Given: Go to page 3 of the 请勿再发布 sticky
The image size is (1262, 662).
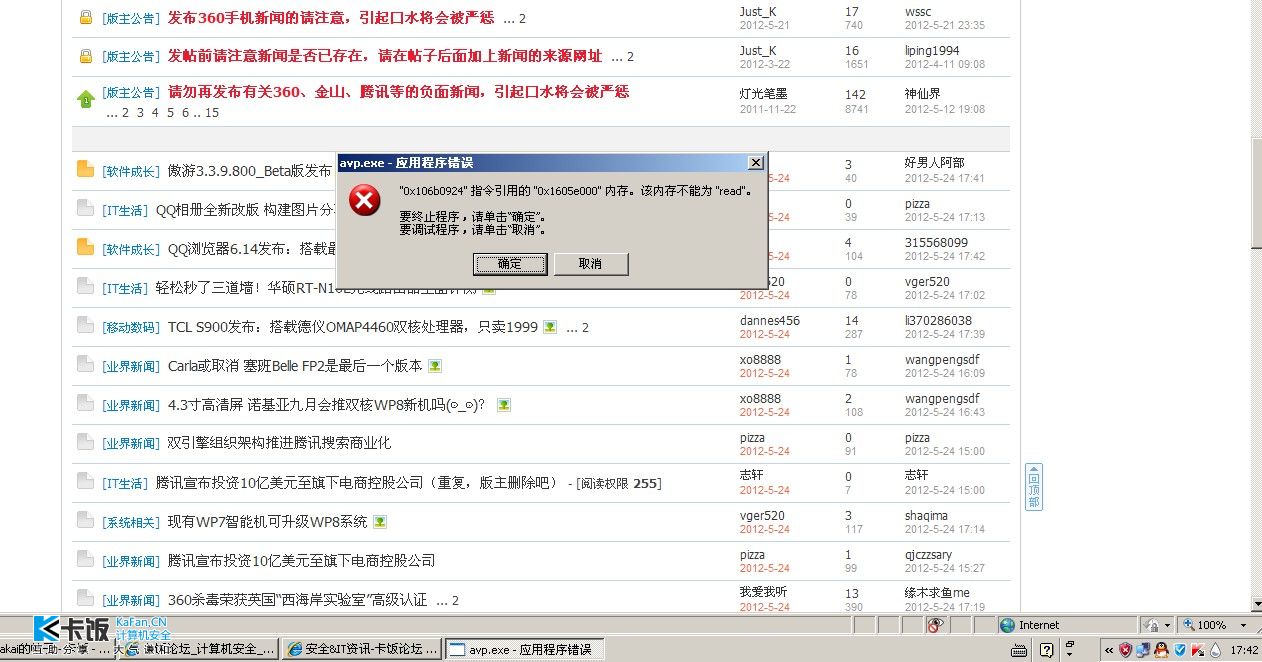Looking at the screenshot, I should click(x=141, y=113).
